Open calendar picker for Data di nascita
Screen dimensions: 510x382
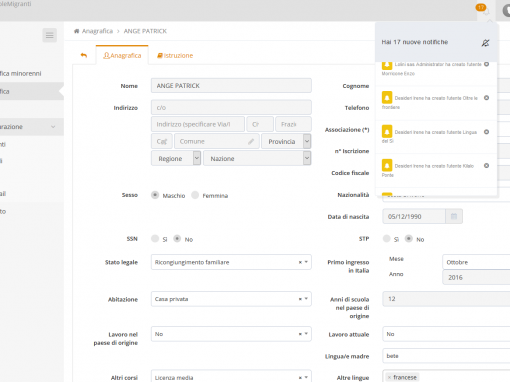[x=454, y=217]
